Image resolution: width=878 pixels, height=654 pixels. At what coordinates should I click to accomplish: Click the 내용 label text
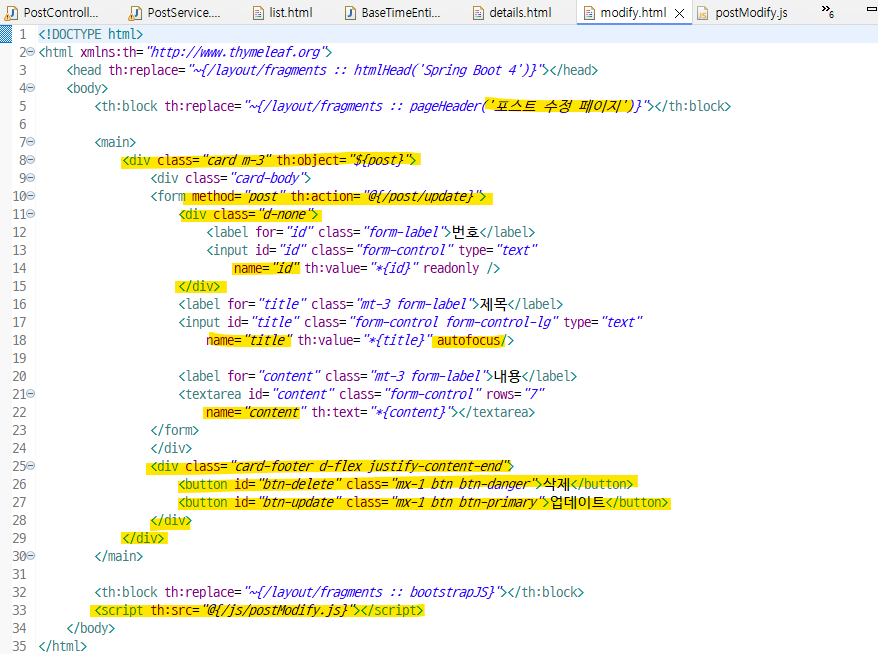507,376
